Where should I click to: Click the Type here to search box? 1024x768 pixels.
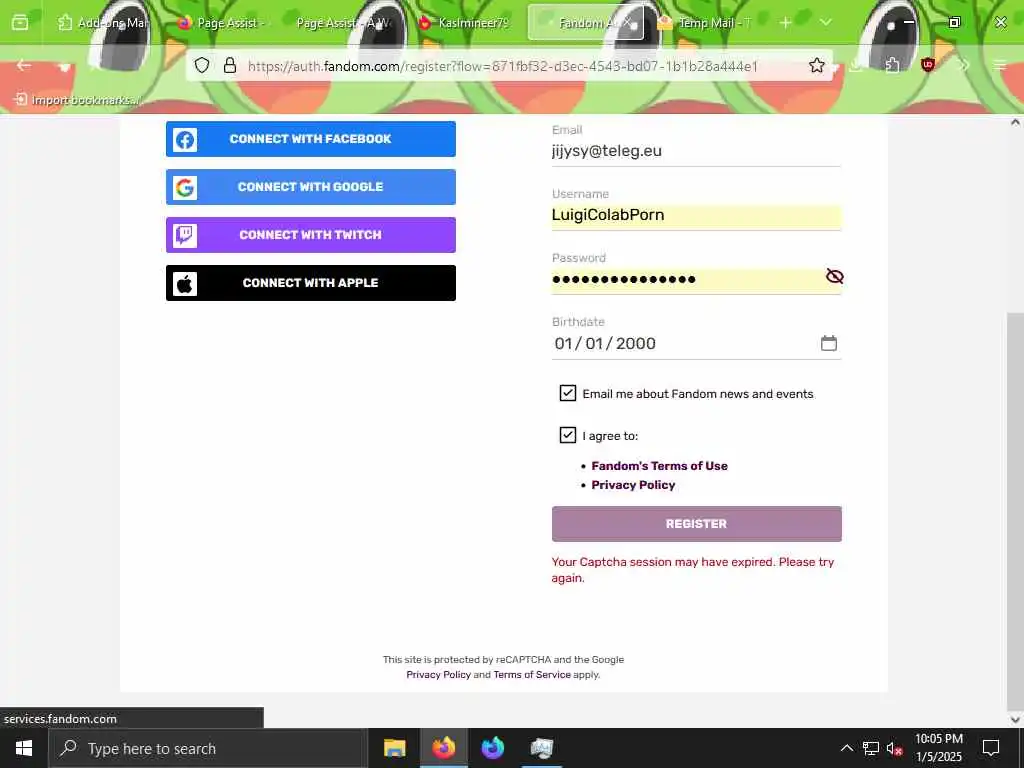[208, 748]
